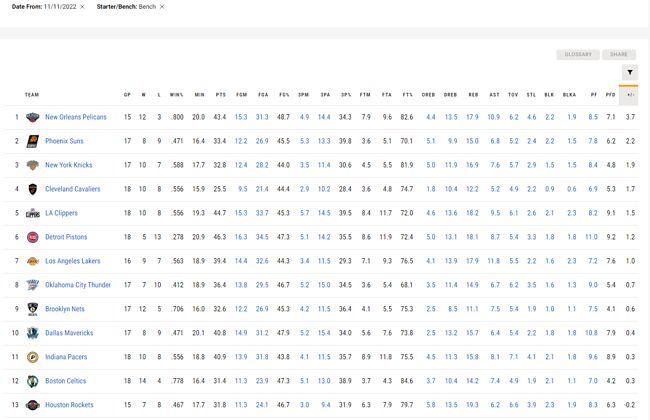Sort table by PFD column header
Screen dimensions: 650x420
coord(611,95)
